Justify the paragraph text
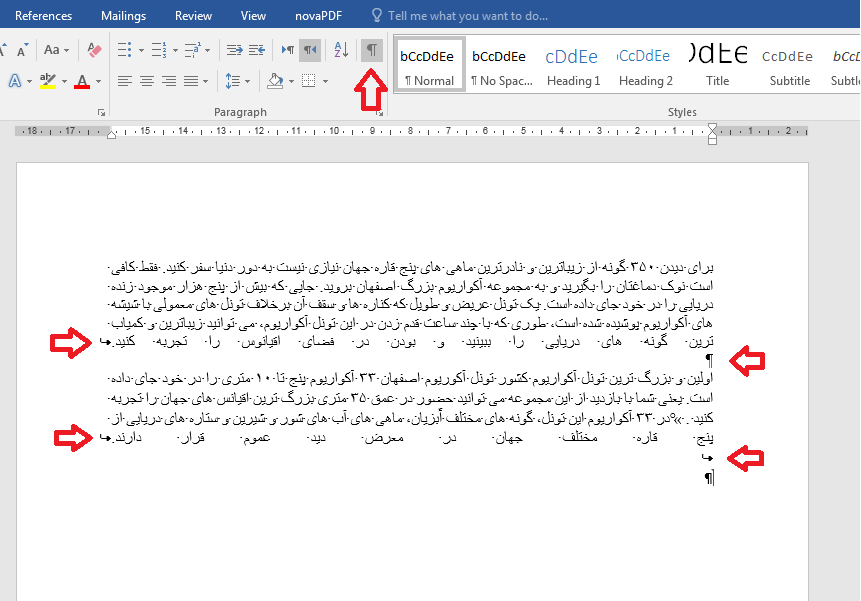861x601 pixels. 191,81
